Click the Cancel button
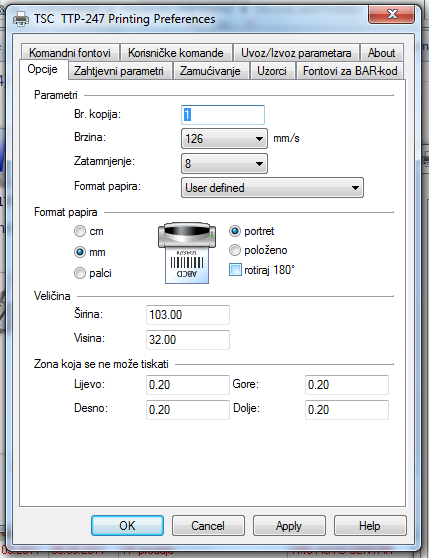This screenshot has height=558, width=429. coord(208,526)
